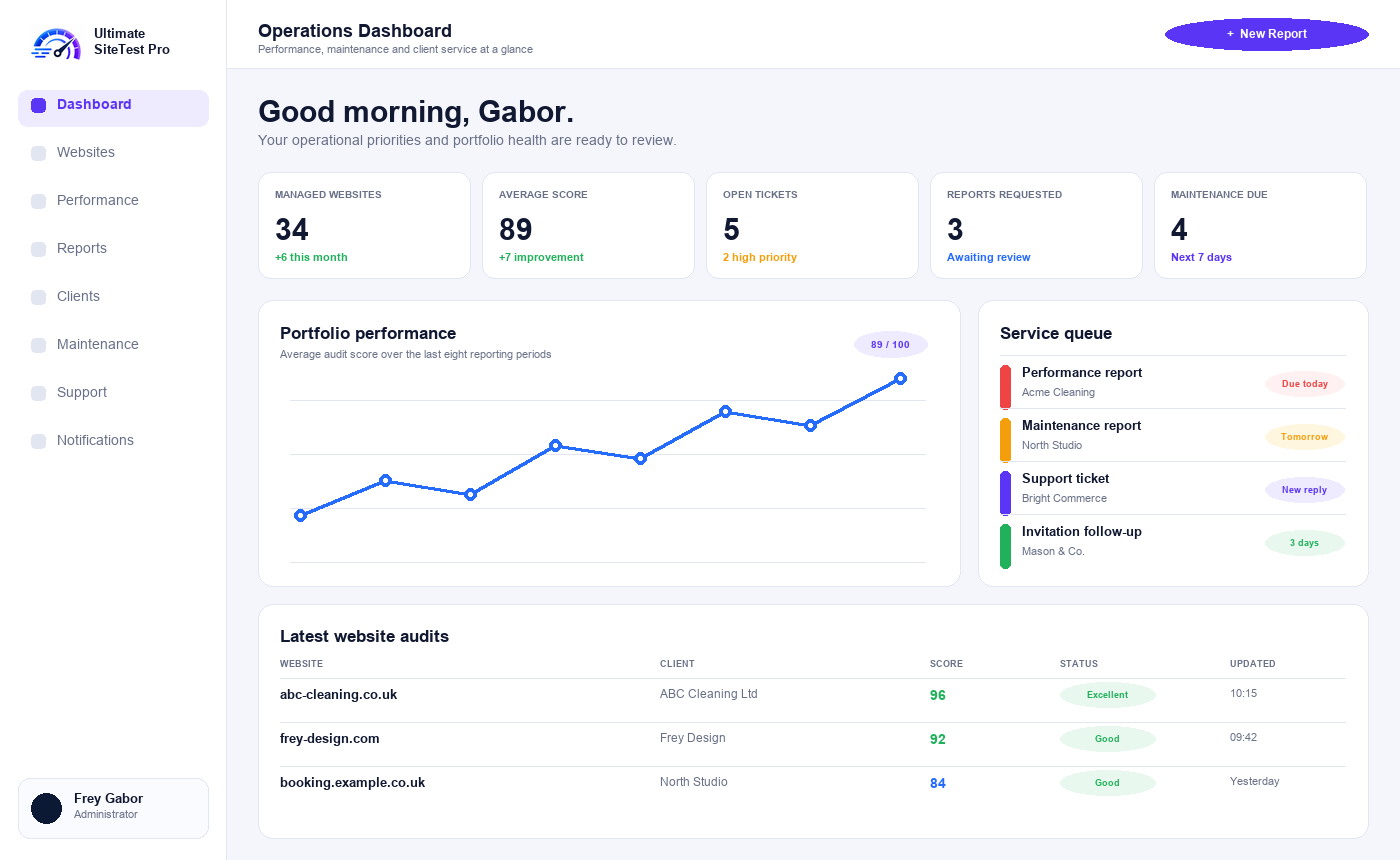Click the 3 days badge

tap(1305, 543)
